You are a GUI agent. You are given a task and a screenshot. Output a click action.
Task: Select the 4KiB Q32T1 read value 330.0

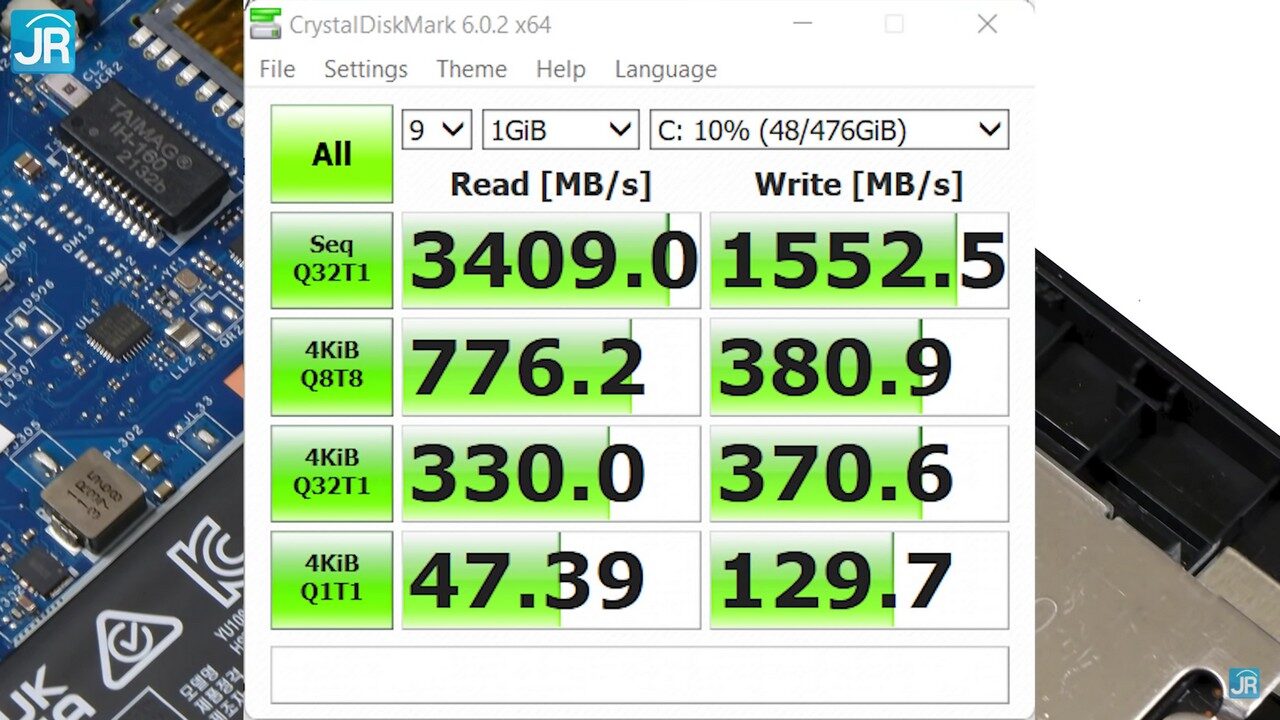tap(551, 473)
